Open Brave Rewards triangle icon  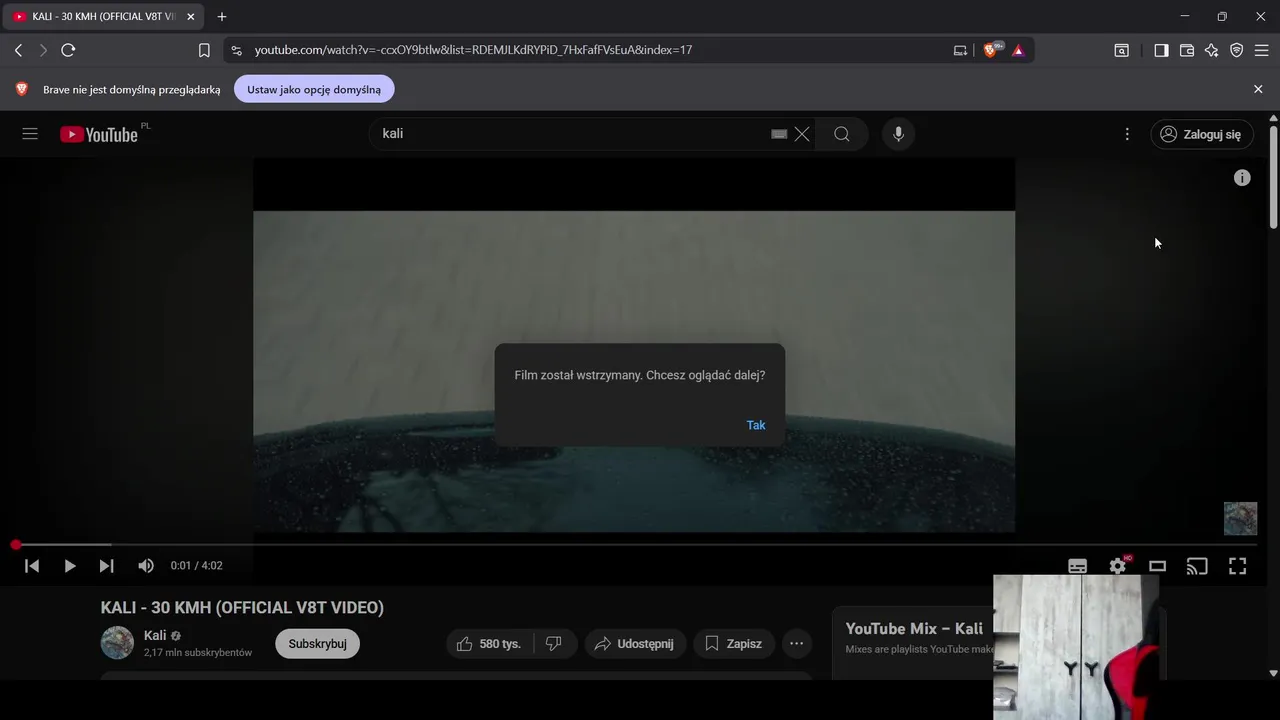(1018, 50)
